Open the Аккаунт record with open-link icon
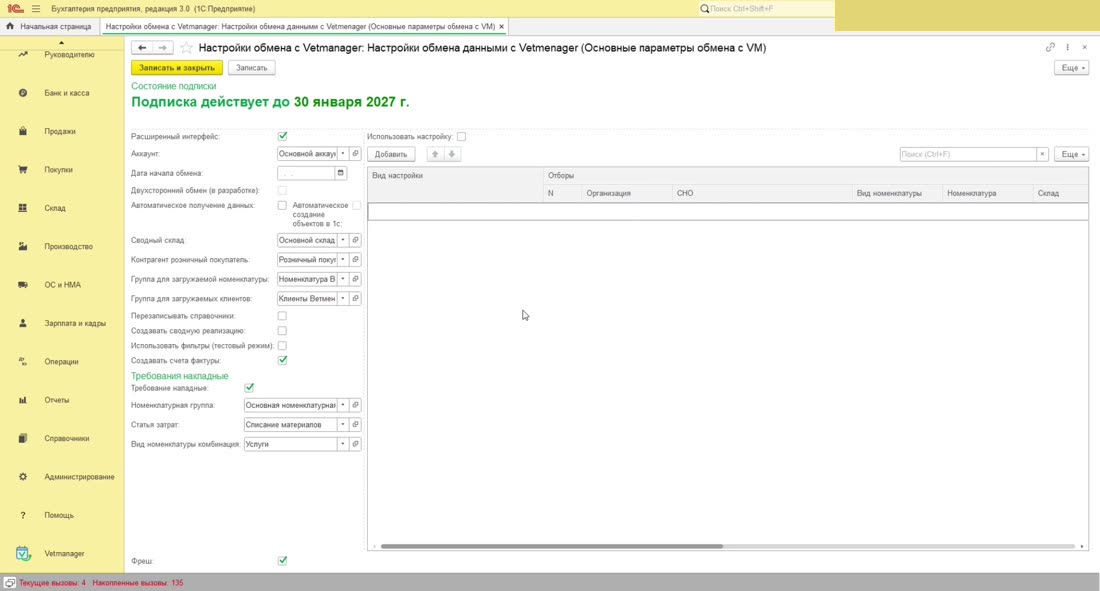The height and width of the screenshot is (591, 1100). click(x=356, y=154)
